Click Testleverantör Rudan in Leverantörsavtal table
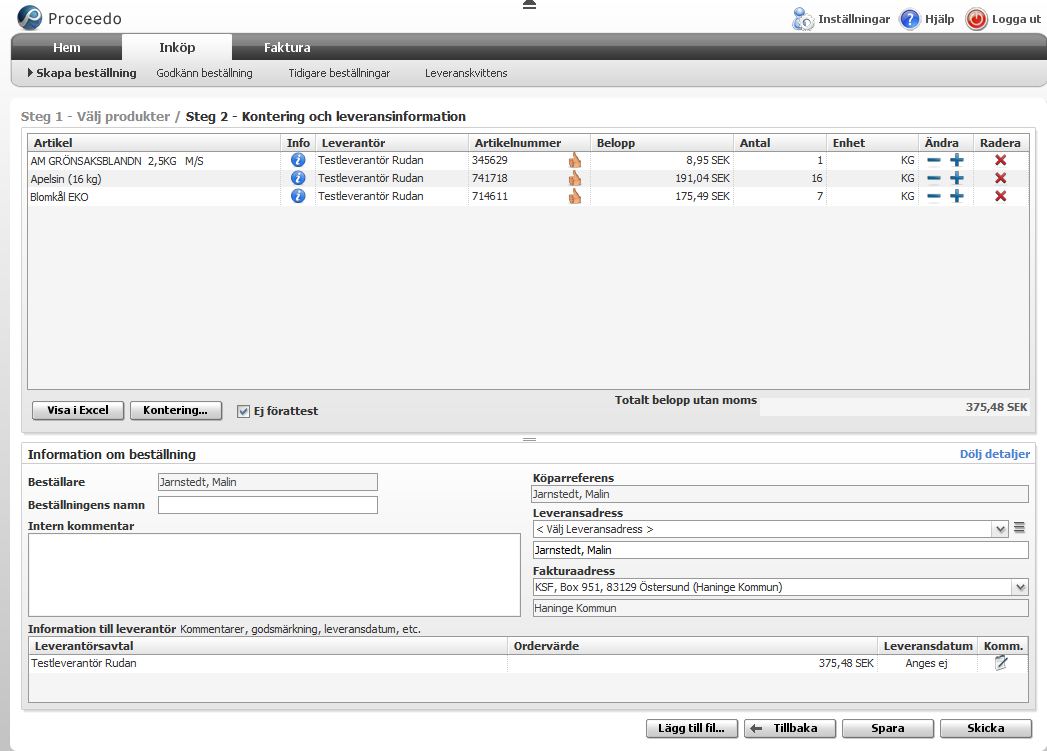The image size is (1047, 751). (x=84, y=664)
